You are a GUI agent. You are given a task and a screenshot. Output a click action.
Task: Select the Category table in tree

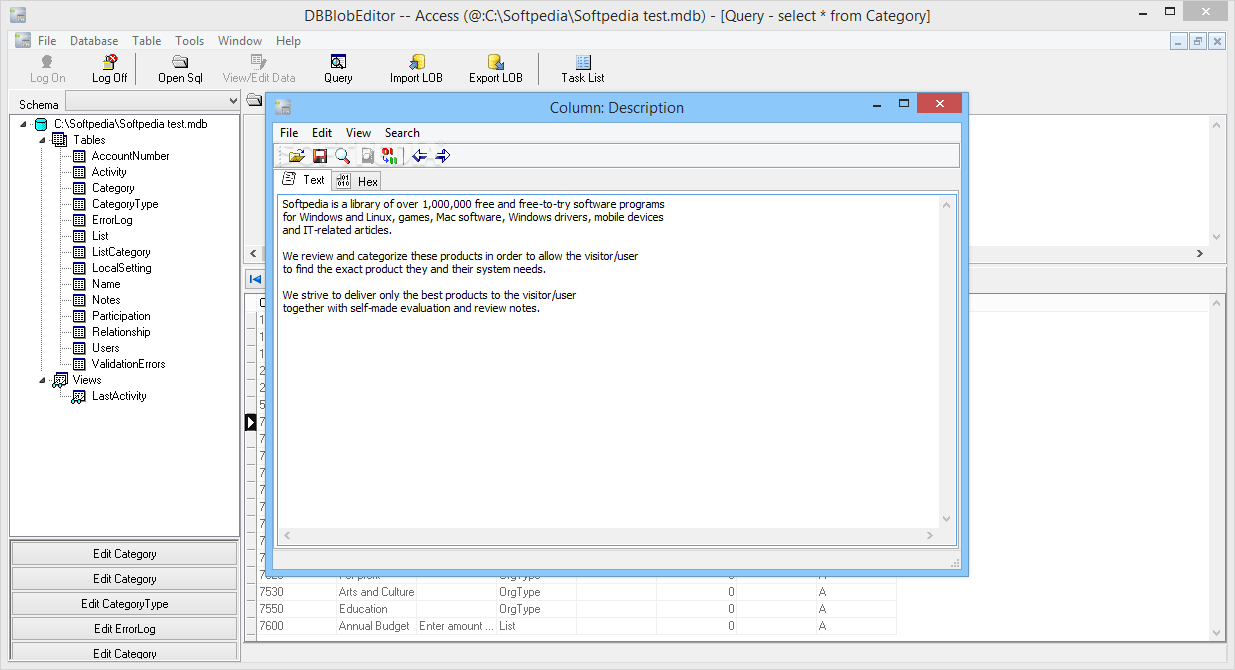click(x=113, y=188)
